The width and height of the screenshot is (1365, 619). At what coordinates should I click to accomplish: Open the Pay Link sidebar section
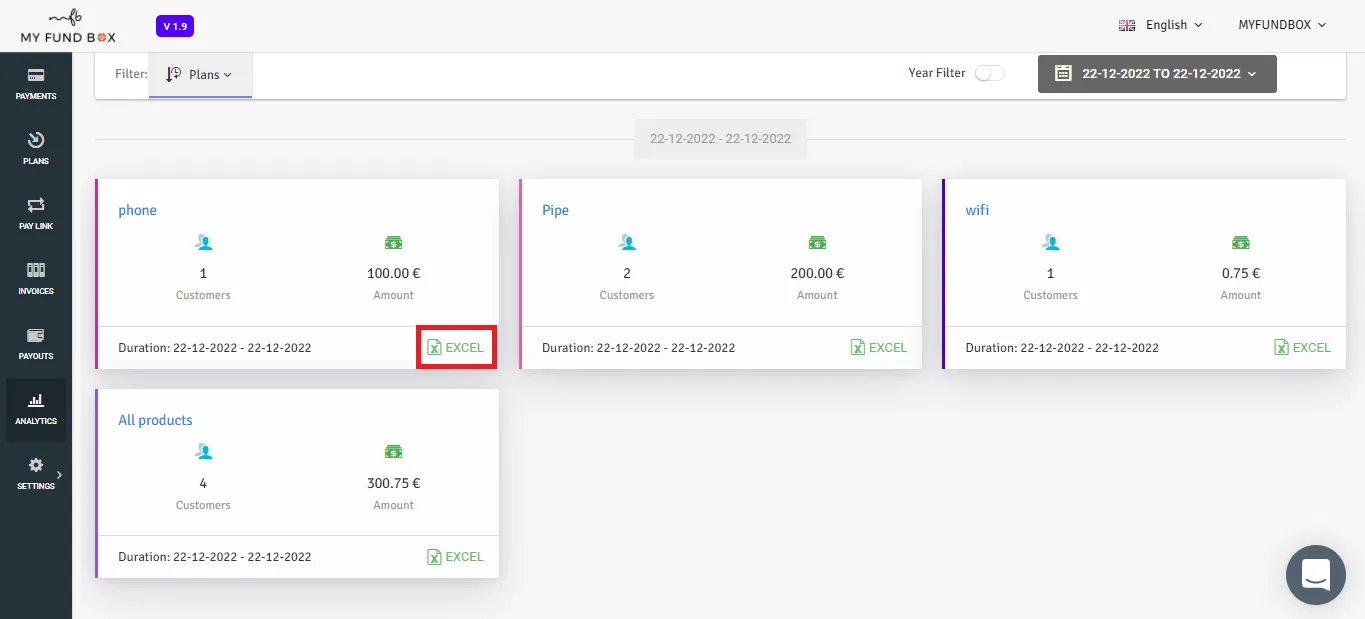[x=36, y=214]
